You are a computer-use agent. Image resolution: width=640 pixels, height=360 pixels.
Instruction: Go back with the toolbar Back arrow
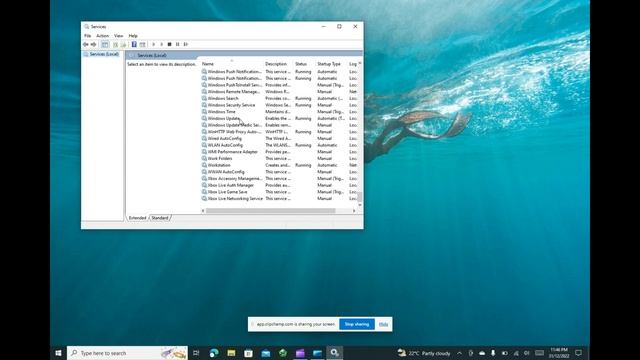pos(86,44)
